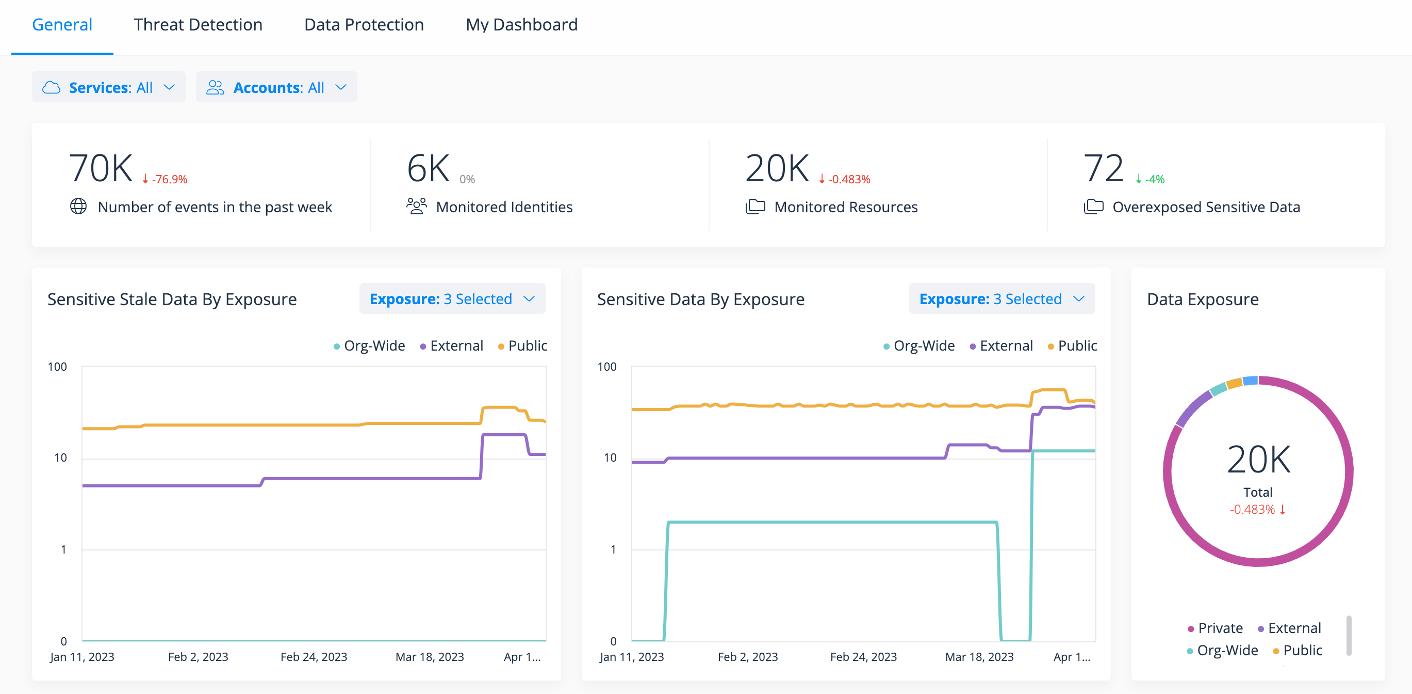The image size is (1412, 694).
Task: Go to My Dashboard tab
Action: tap(522, 25)
